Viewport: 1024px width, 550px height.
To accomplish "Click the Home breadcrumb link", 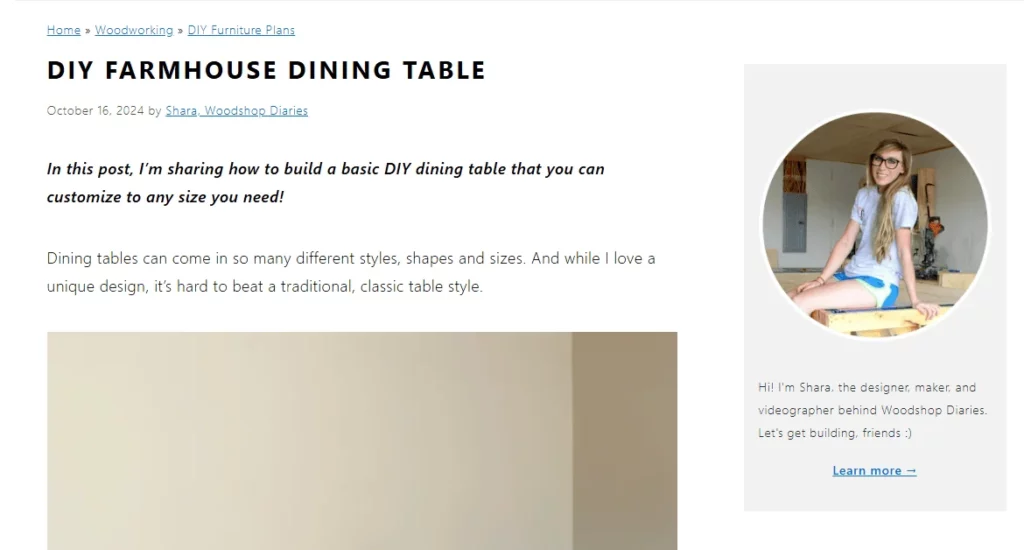I will (x=63, y=30).
